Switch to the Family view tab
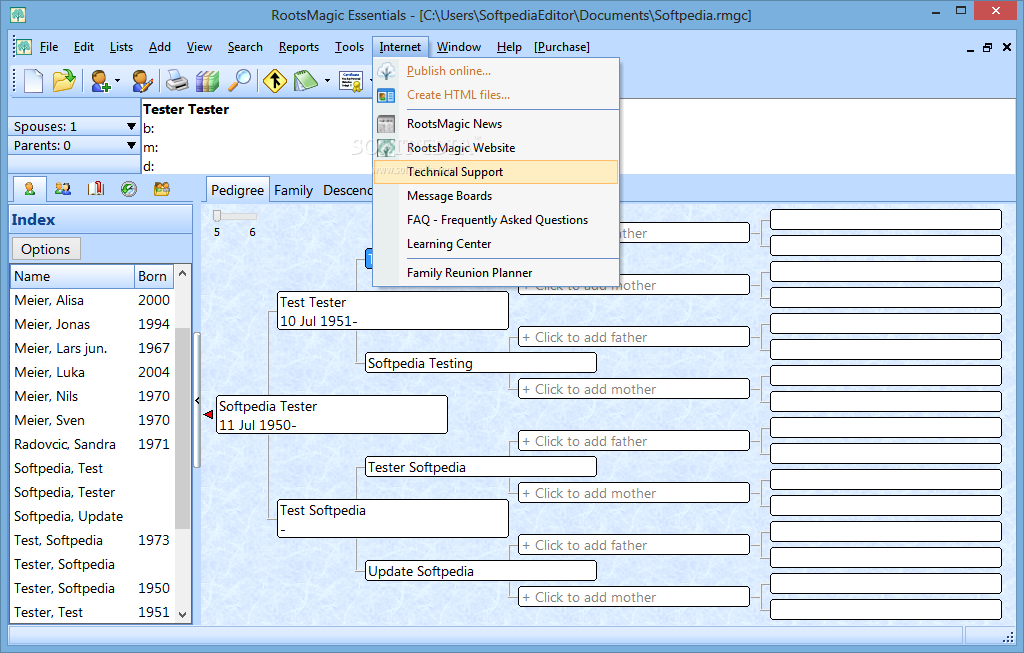The image size is (1024, 653). [293, 190]
